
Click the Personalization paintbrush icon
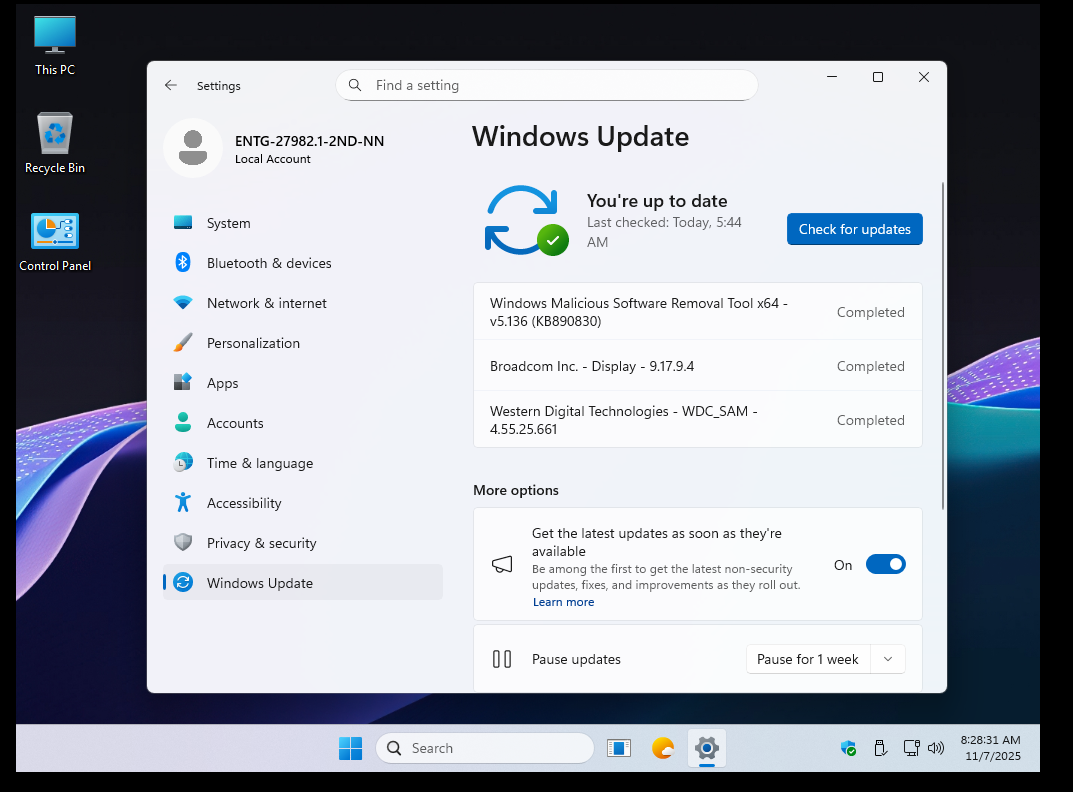tap(183, 342)
